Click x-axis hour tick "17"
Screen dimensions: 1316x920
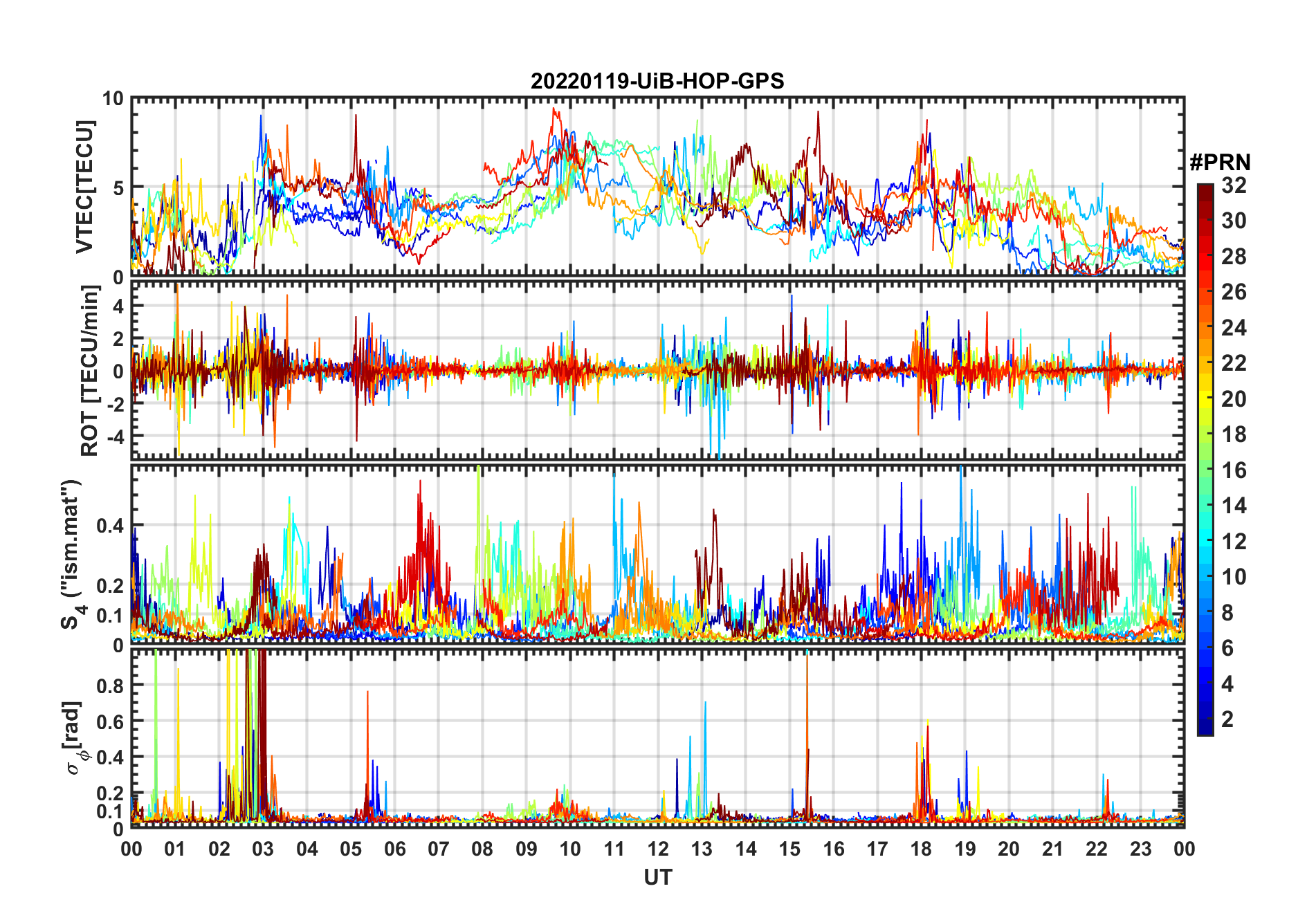pos(877,849)
